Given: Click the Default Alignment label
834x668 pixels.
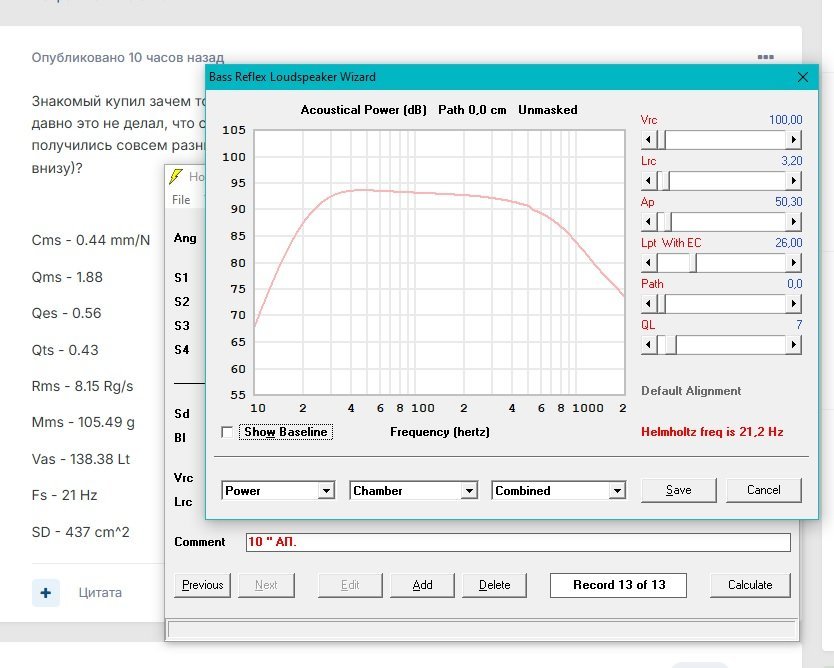Looking at the screenshot, I should (691, 391).
